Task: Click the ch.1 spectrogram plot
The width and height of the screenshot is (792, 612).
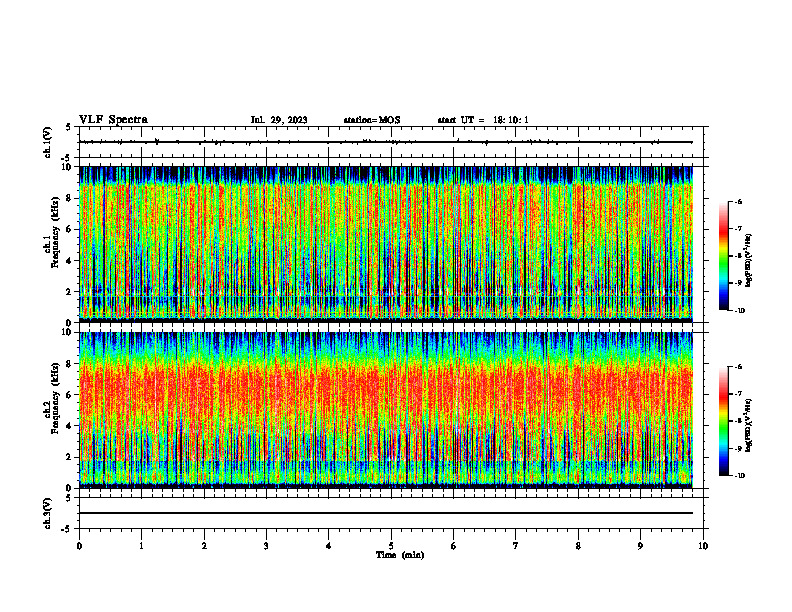Action: [x=386, y=244]
